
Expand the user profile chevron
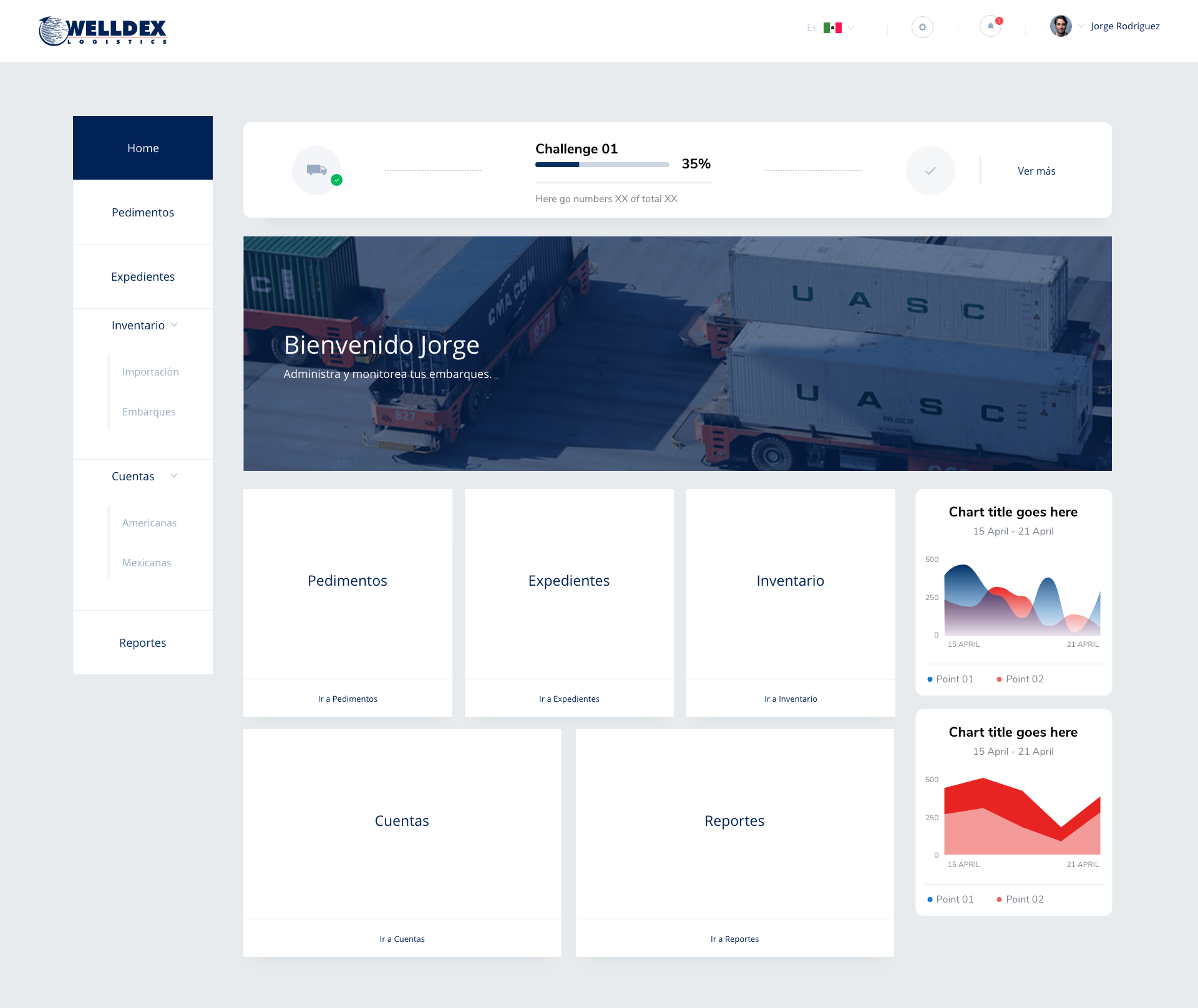(1081, 26)
